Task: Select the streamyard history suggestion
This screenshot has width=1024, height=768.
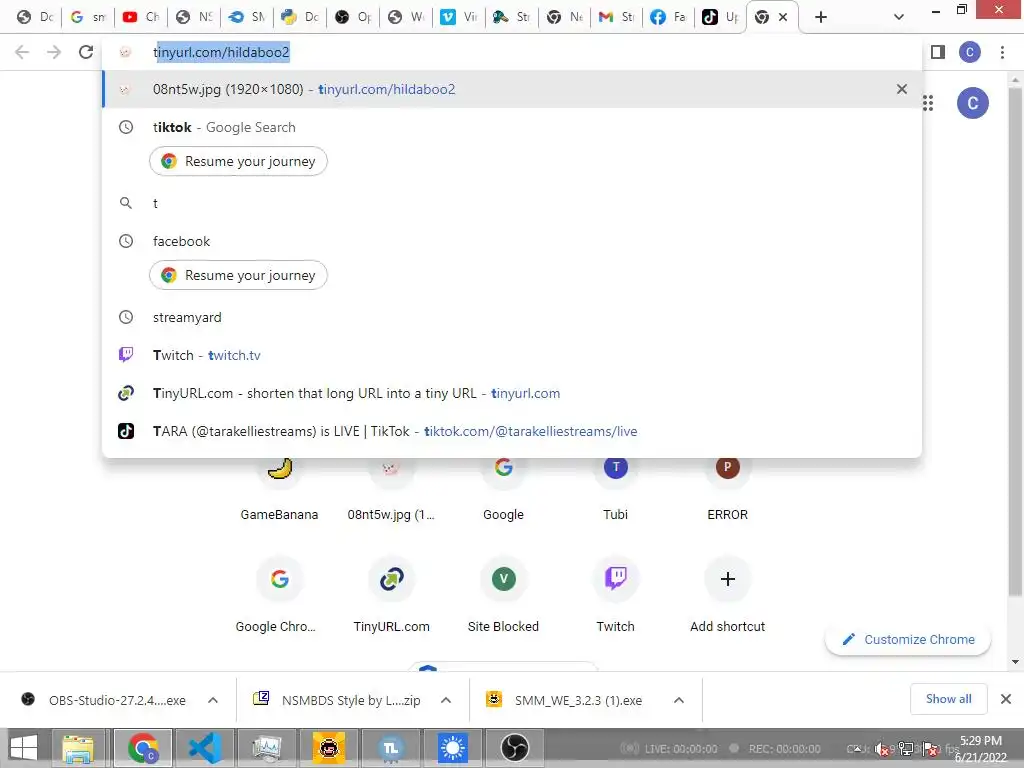Action: point(512,317)
